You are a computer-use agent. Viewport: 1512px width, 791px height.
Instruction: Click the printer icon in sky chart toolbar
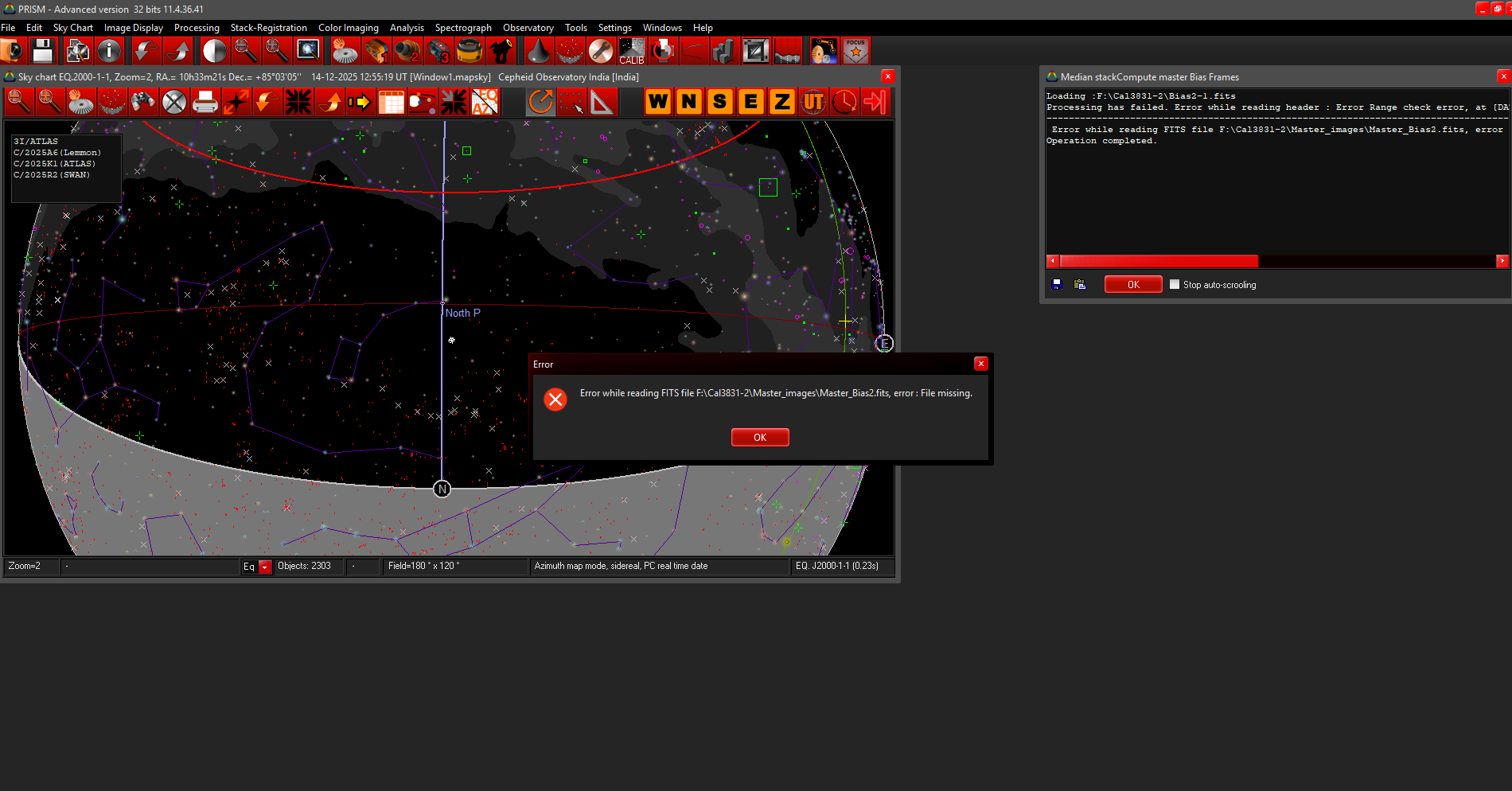pyautogui.click(x=205, y=102)
